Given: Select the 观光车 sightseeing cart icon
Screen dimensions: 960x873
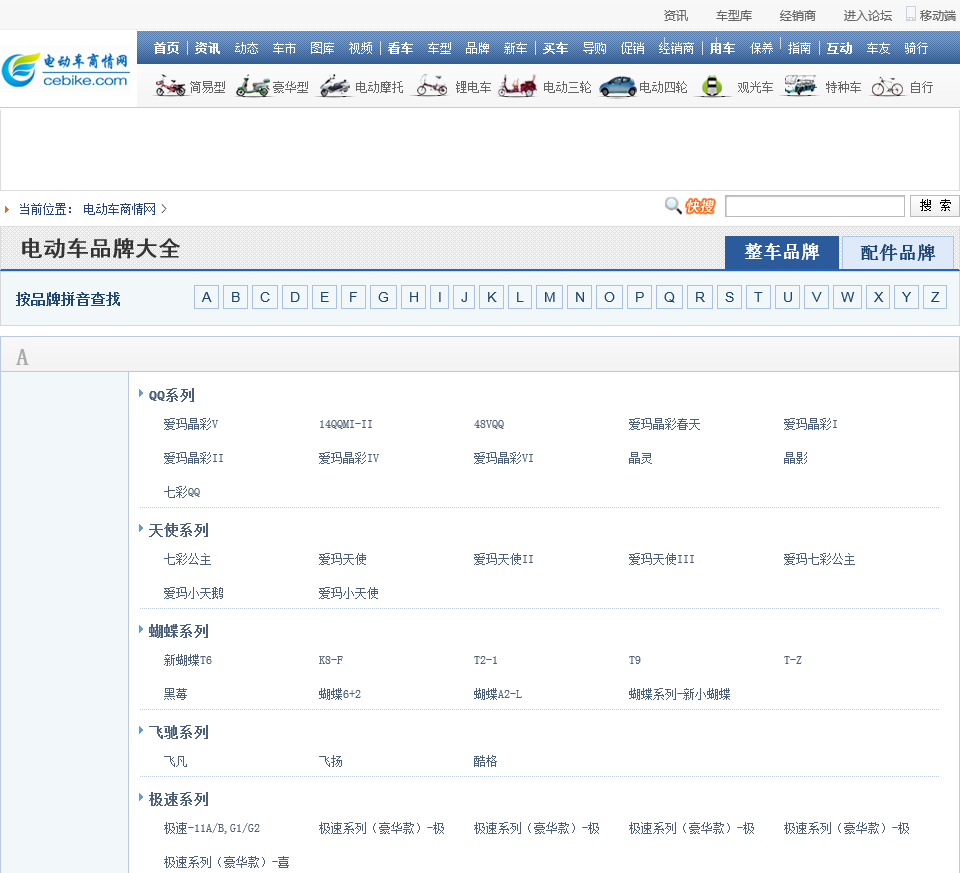Looking at the screenshot, I should [712, 86].
